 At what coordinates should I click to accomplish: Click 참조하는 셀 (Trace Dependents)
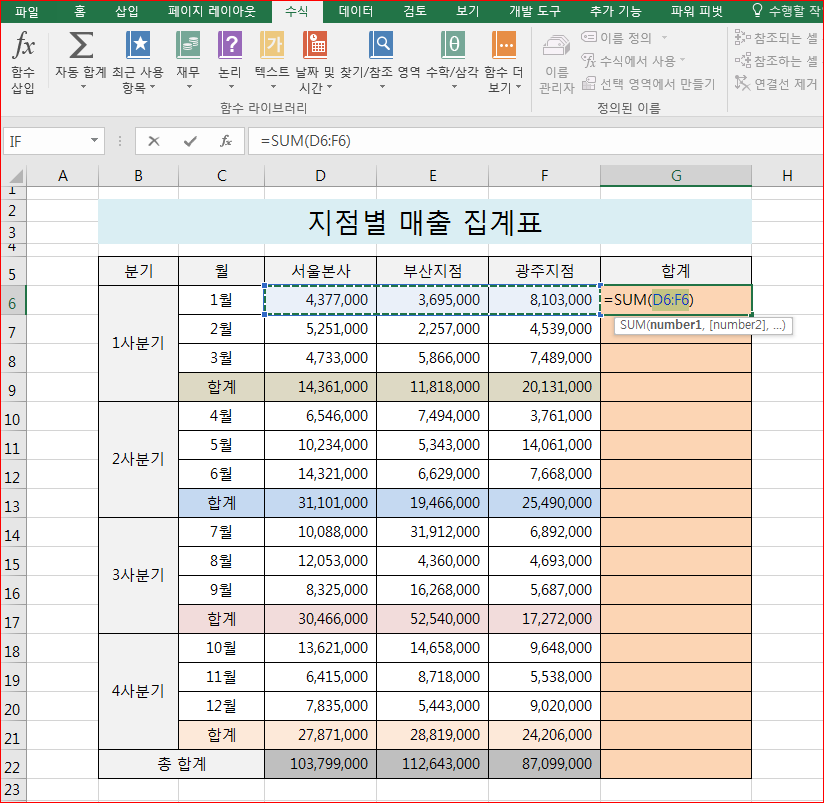click(776, 60)
